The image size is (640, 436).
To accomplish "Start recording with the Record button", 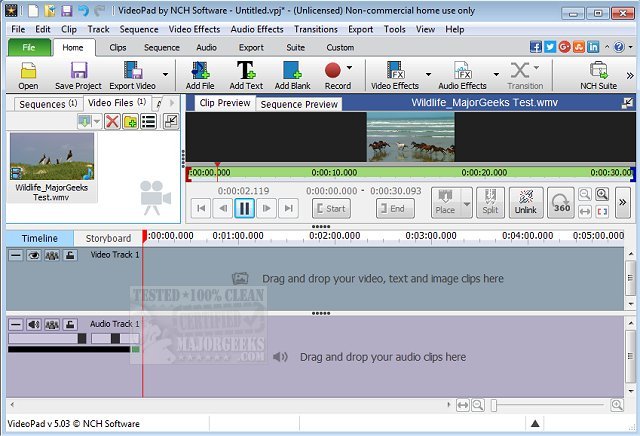I will coord(338,76).
